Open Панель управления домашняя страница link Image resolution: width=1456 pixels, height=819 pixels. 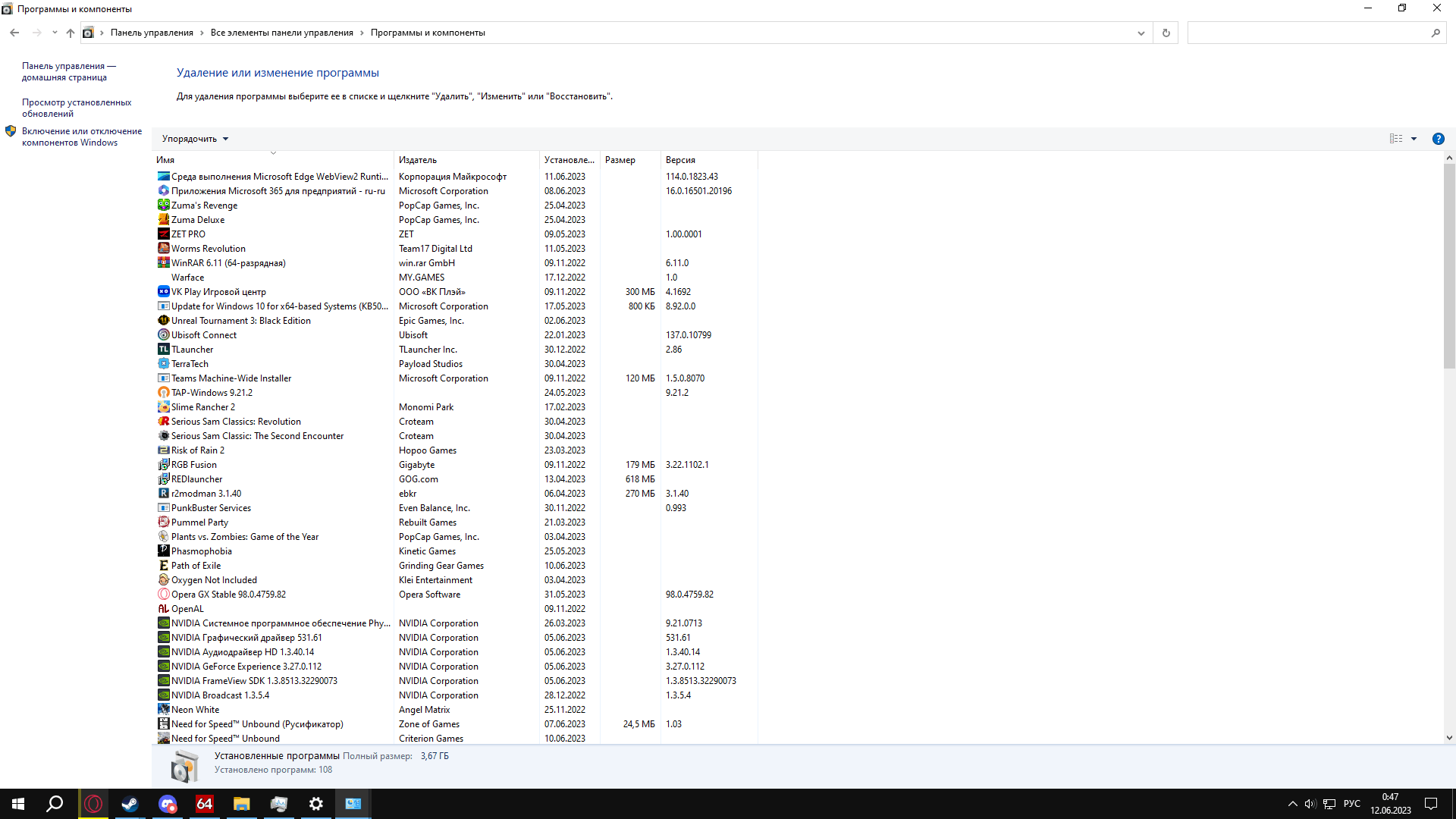[x=69, y=71]
